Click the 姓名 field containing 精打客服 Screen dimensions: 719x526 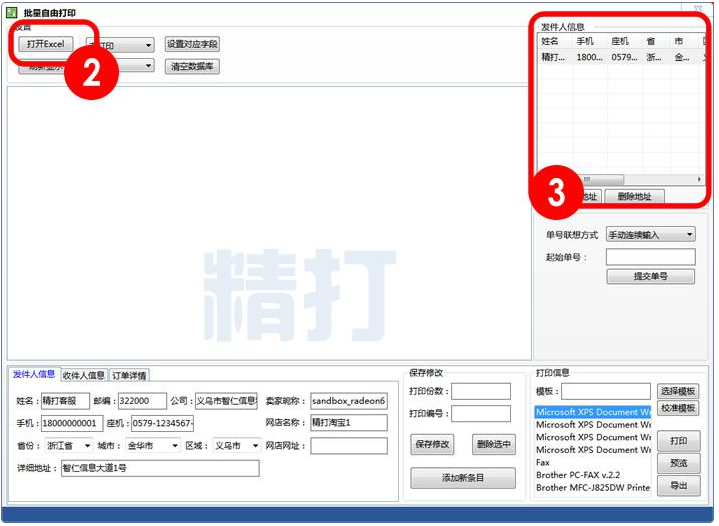(65, 401)
